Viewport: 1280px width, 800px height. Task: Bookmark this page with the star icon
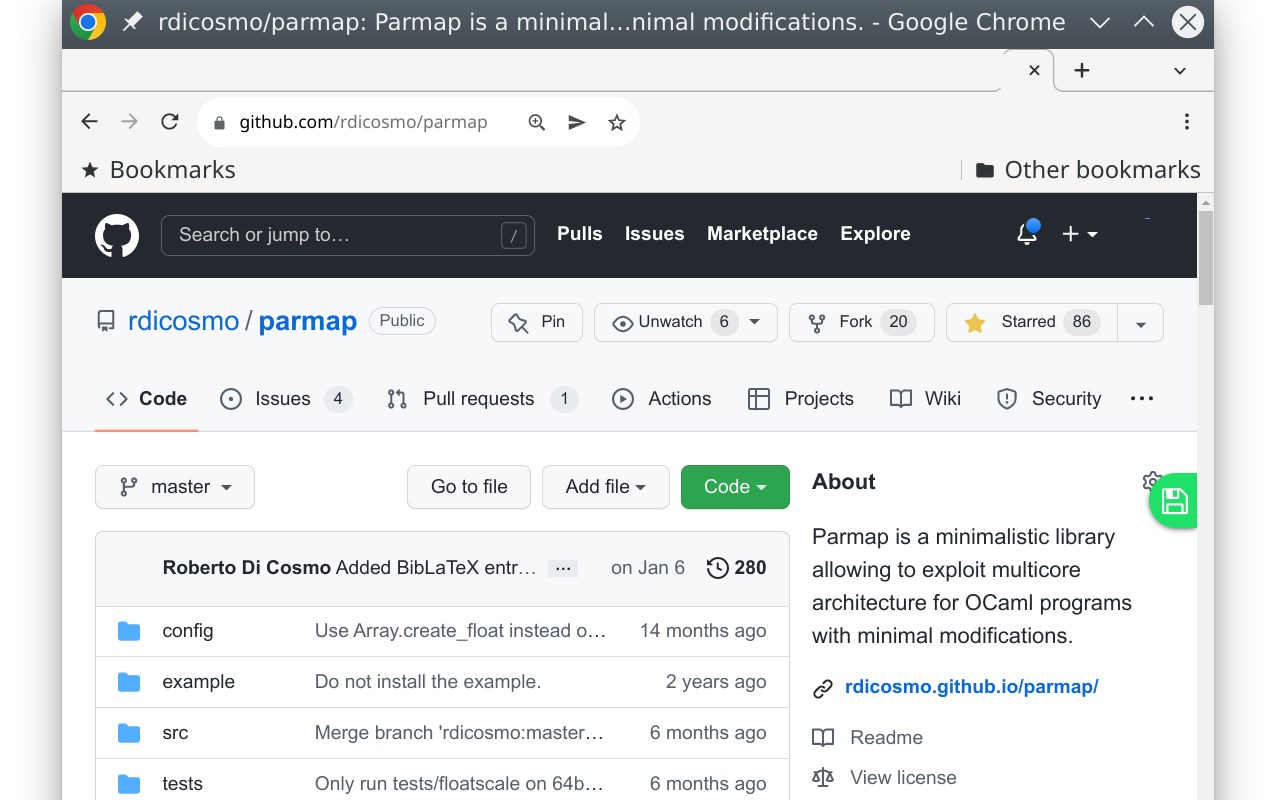coord(617,122)
